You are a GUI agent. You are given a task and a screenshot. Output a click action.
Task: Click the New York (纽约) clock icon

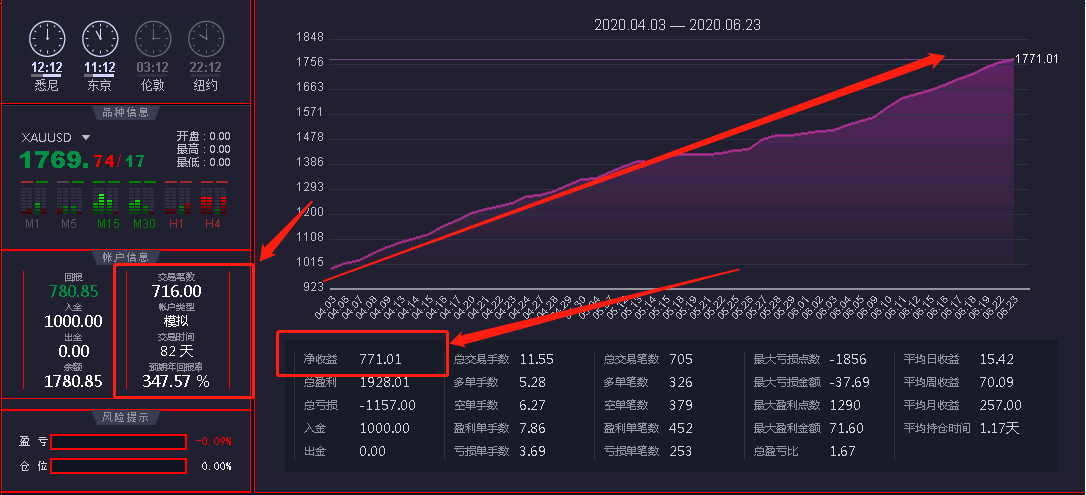[x=206, y=39]
